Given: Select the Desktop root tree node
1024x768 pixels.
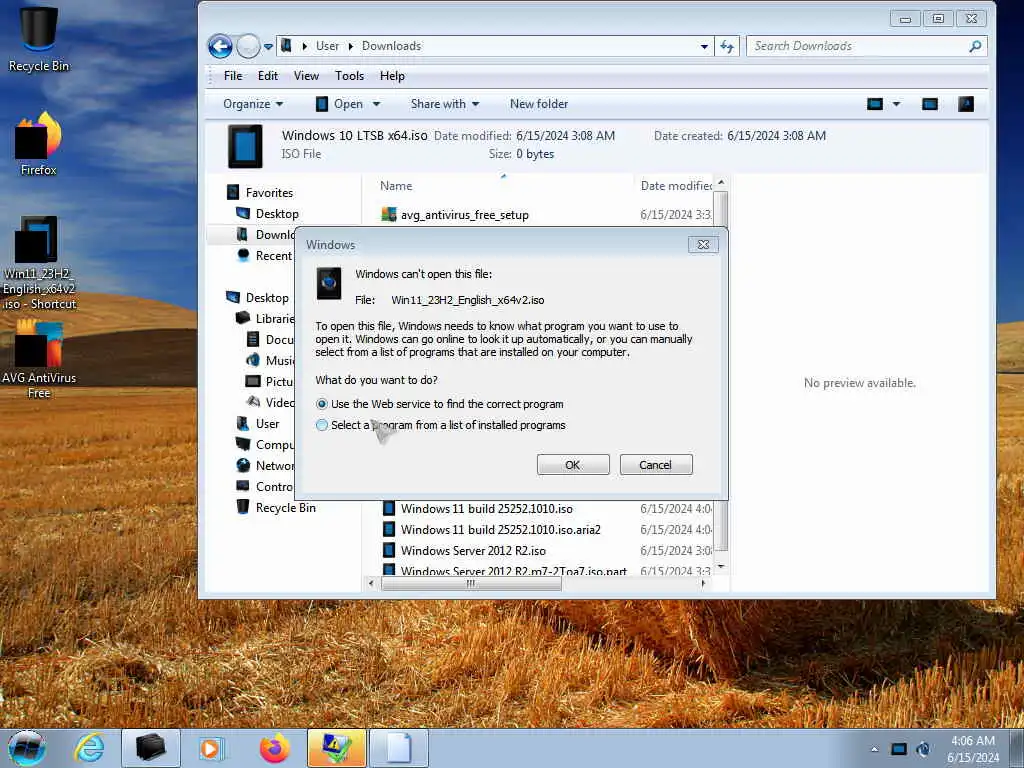Looking at the screenshot, I should click(257, 298).
